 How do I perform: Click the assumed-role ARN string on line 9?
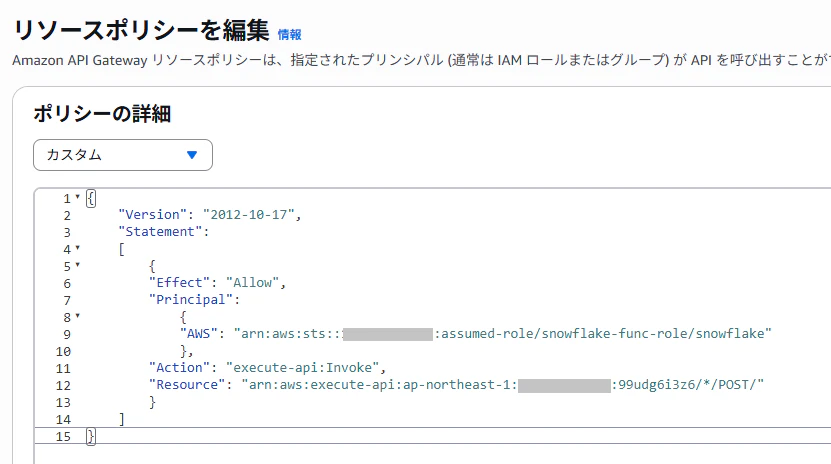(502, 333)
